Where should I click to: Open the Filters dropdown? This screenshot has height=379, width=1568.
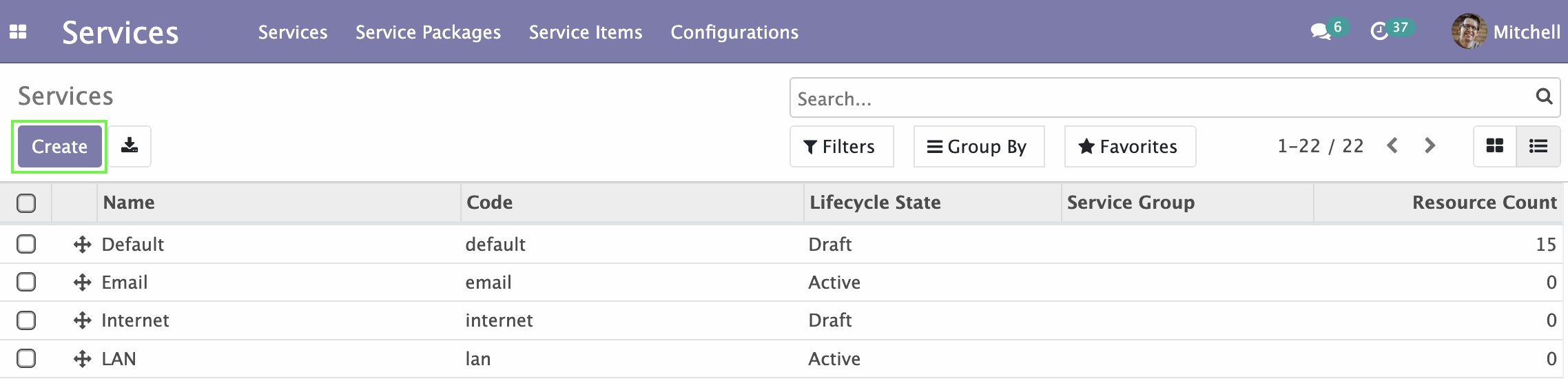pyautogui.click(x=841, y=146)
